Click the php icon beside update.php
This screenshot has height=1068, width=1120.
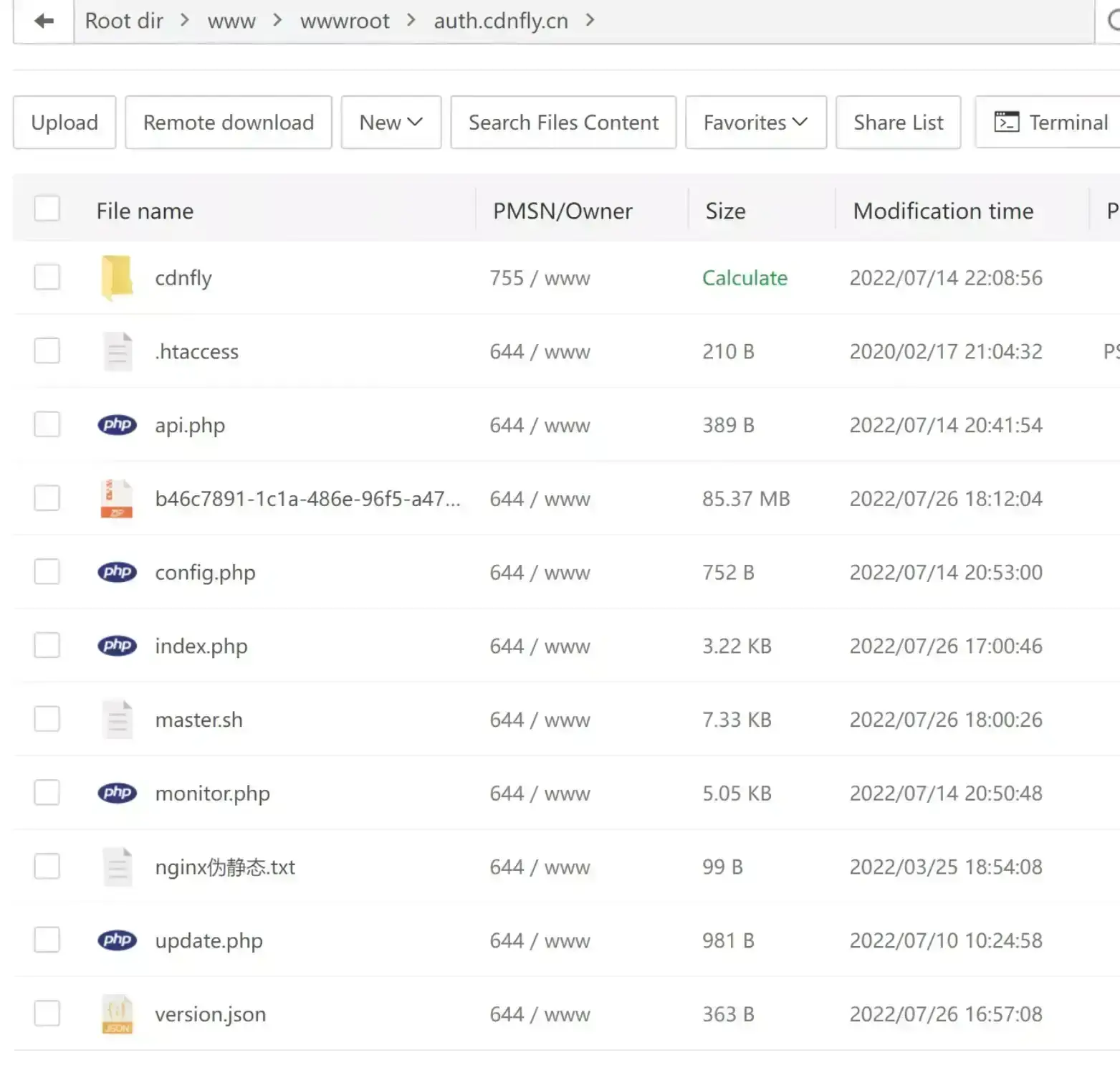click(117, 940)
